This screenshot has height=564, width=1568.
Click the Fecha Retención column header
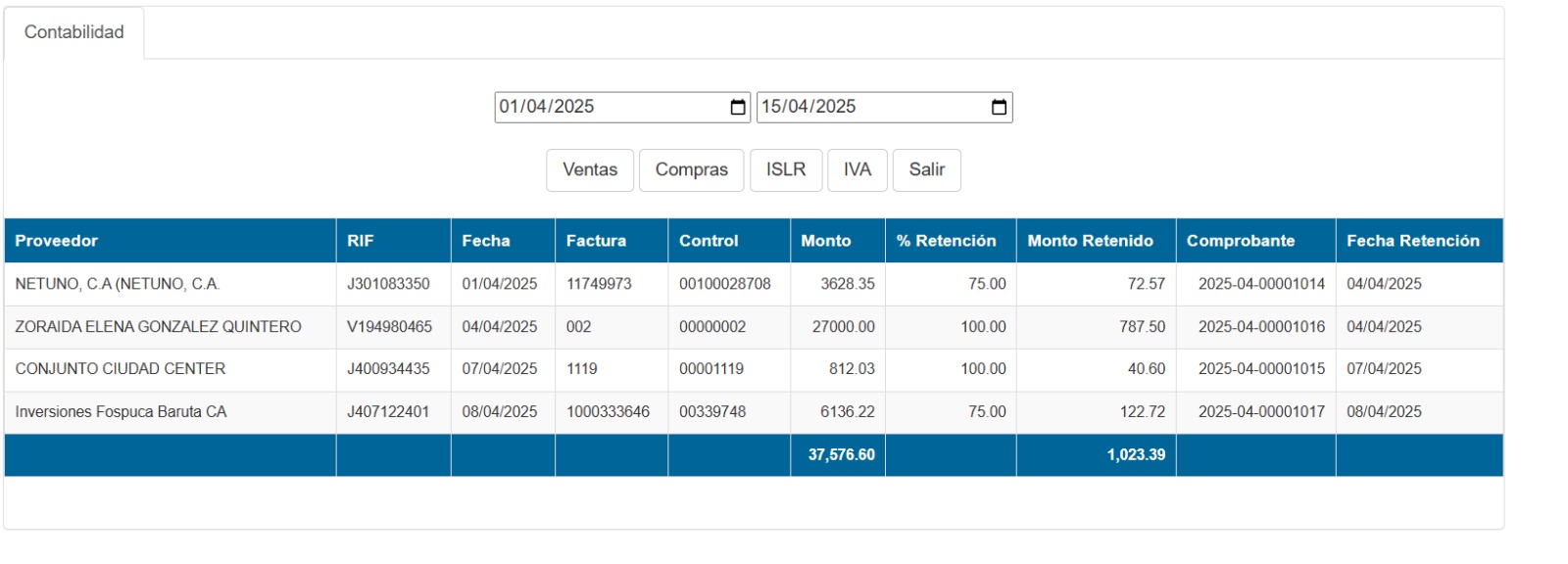1412,241
